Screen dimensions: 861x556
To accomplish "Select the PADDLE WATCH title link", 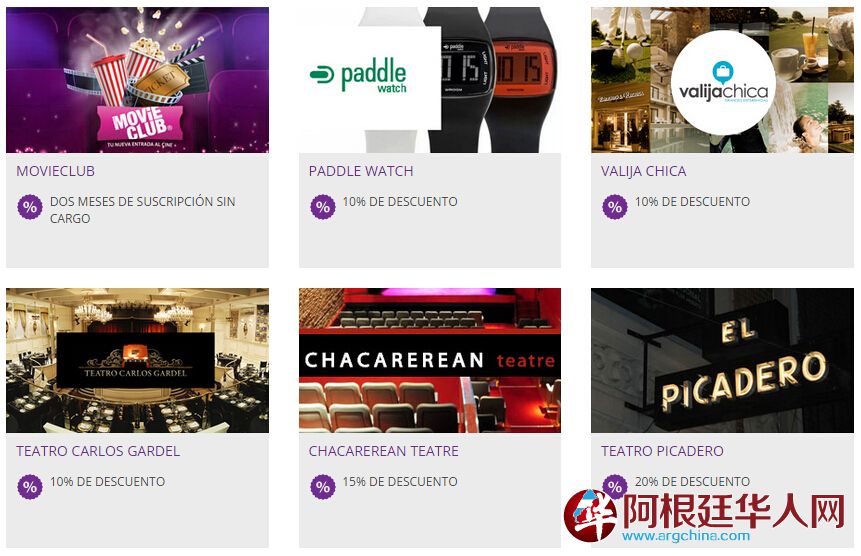I will pos(361,171).
